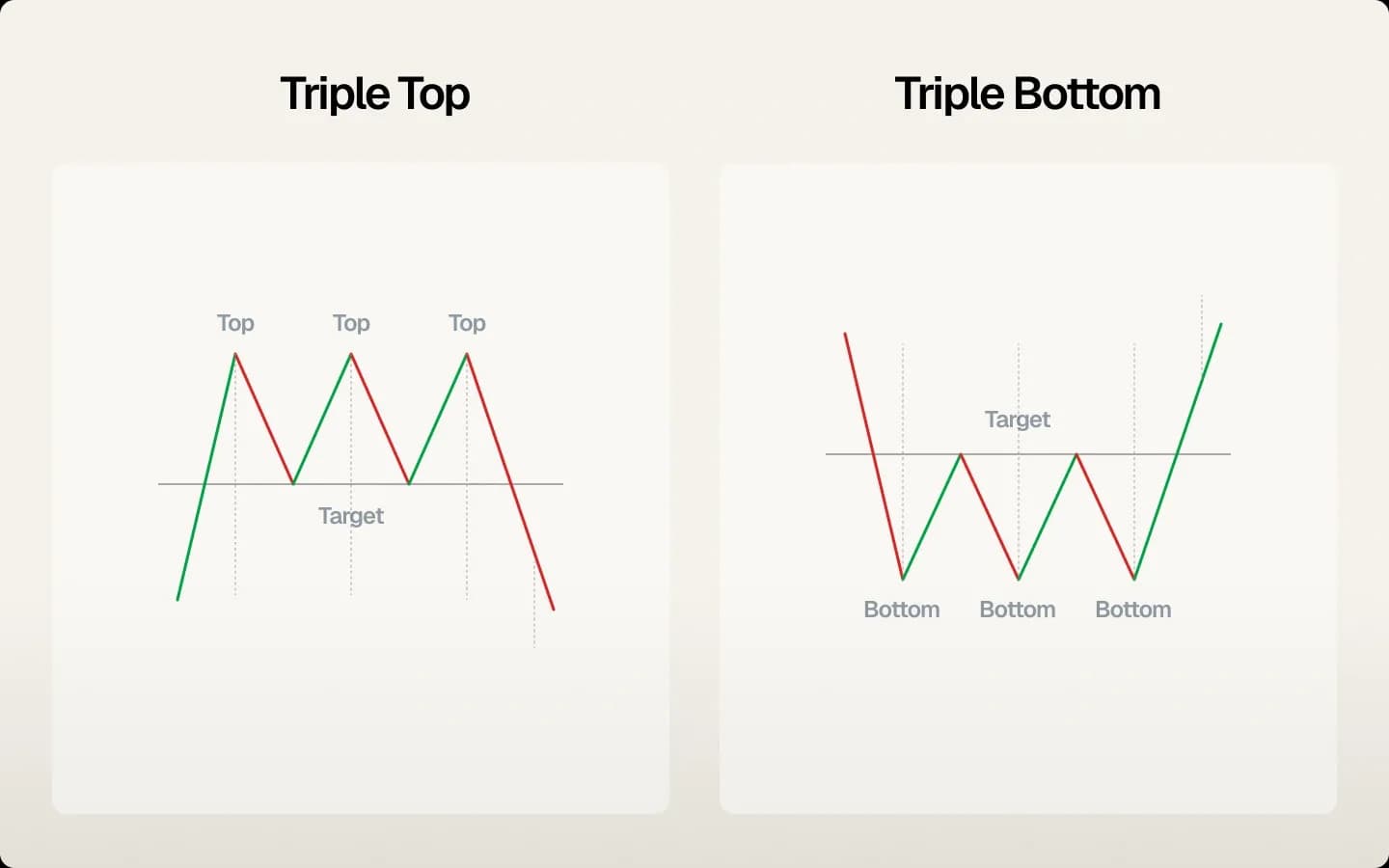Click final red breakdown line in Triple Top
1389x868 pixels.
tap(510, 482)
